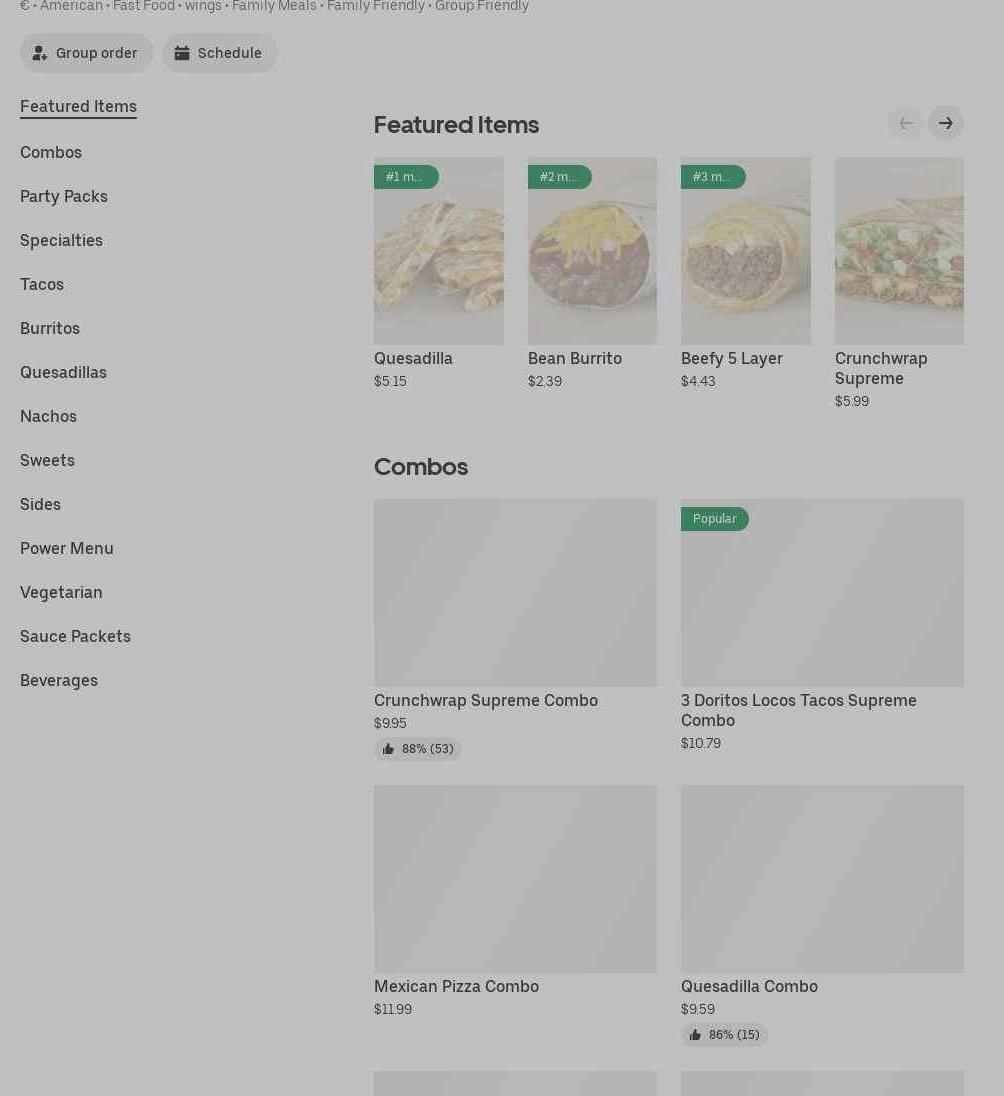
Task: Select the Crunchwrap Supreme featured image
Action: (899, 251)
